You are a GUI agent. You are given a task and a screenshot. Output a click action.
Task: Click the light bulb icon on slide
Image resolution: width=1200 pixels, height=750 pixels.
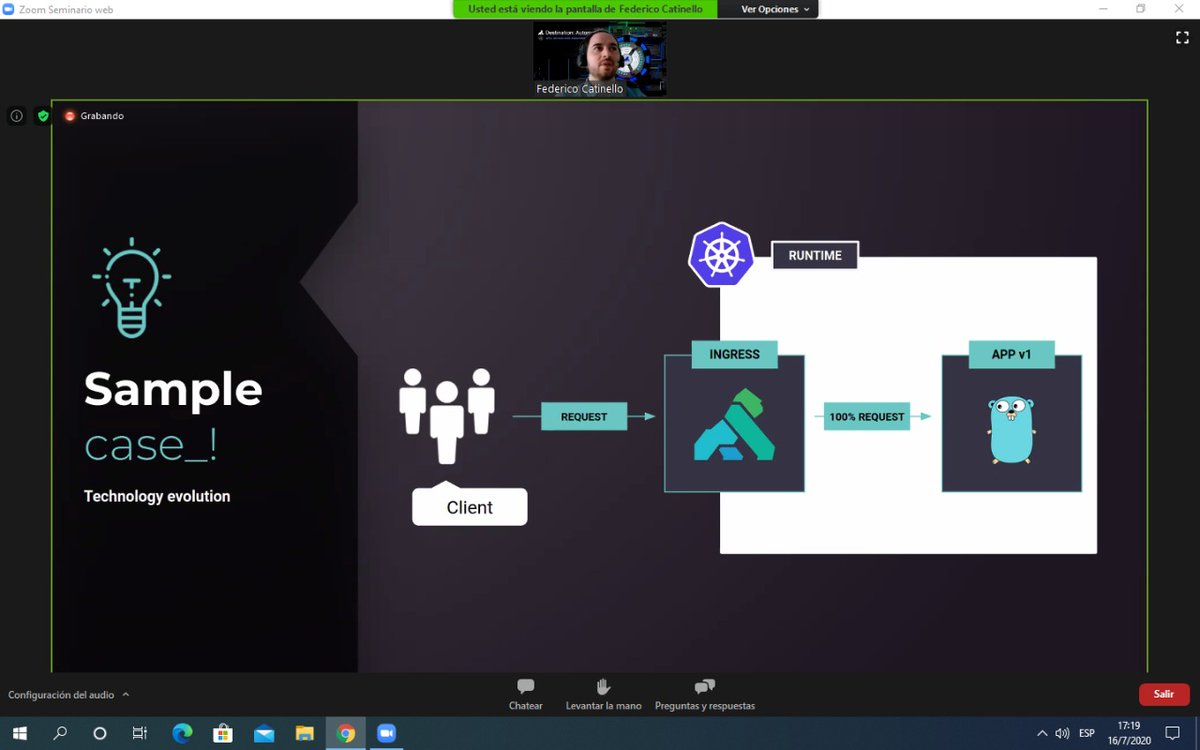point(131,288)
